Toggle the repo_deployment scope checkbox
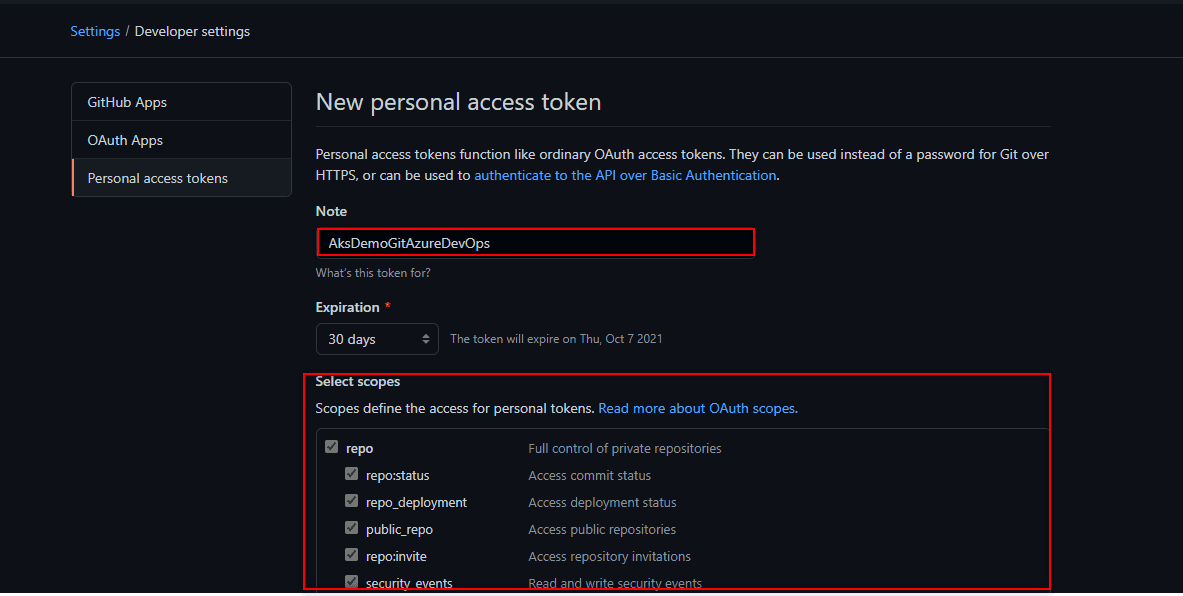Image resolution: width=1183 pixels, height=596 pixels. tap(352, 502)
